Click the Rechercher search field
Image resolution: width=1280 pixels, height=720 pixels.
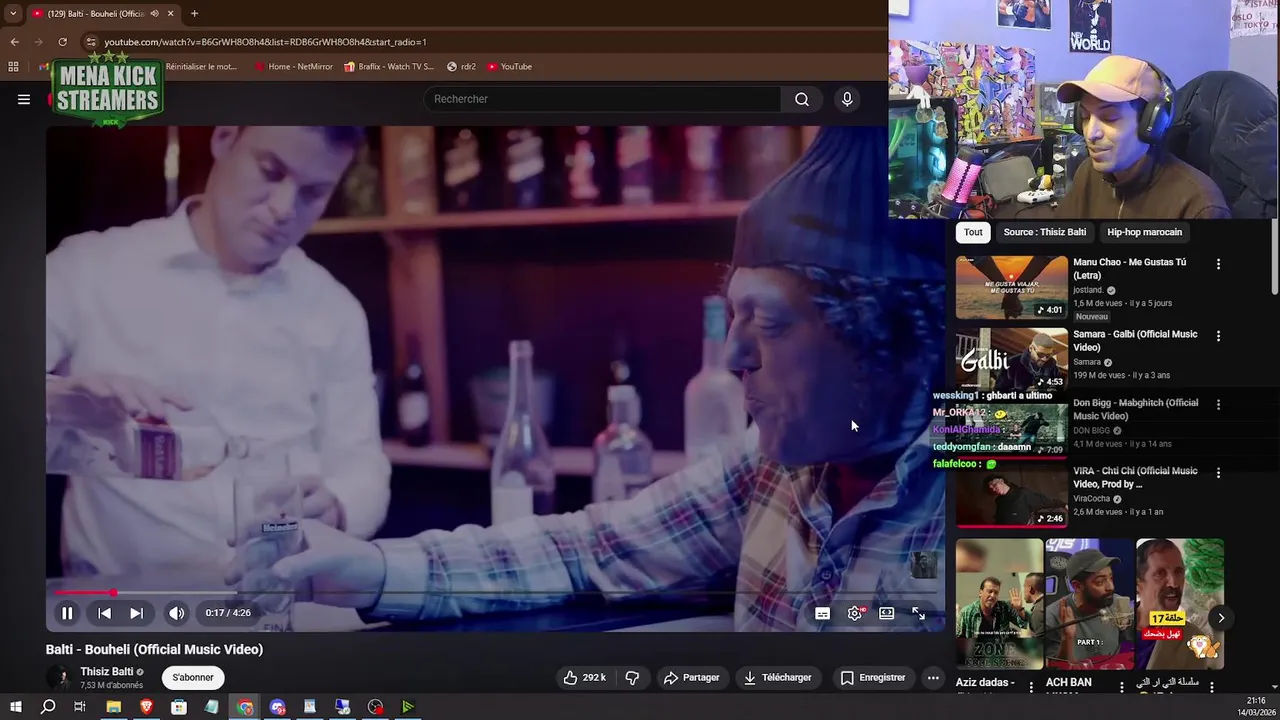click(603, 99)
